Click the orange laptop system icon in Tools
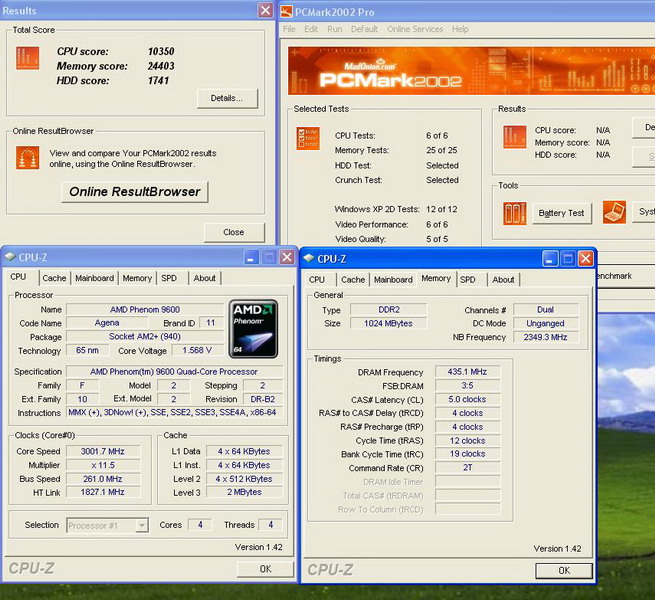Screen dimensions: 655x600 (614, 212)
